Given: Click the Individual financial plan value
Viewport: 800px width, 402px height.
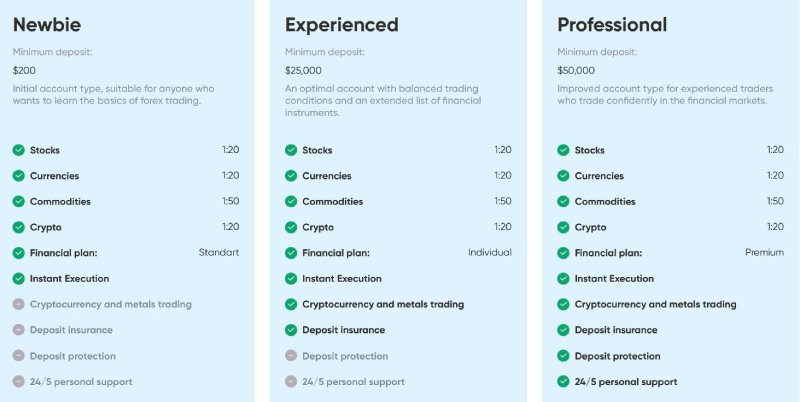Looking at the screenshot, I should (x=490, y=252).
